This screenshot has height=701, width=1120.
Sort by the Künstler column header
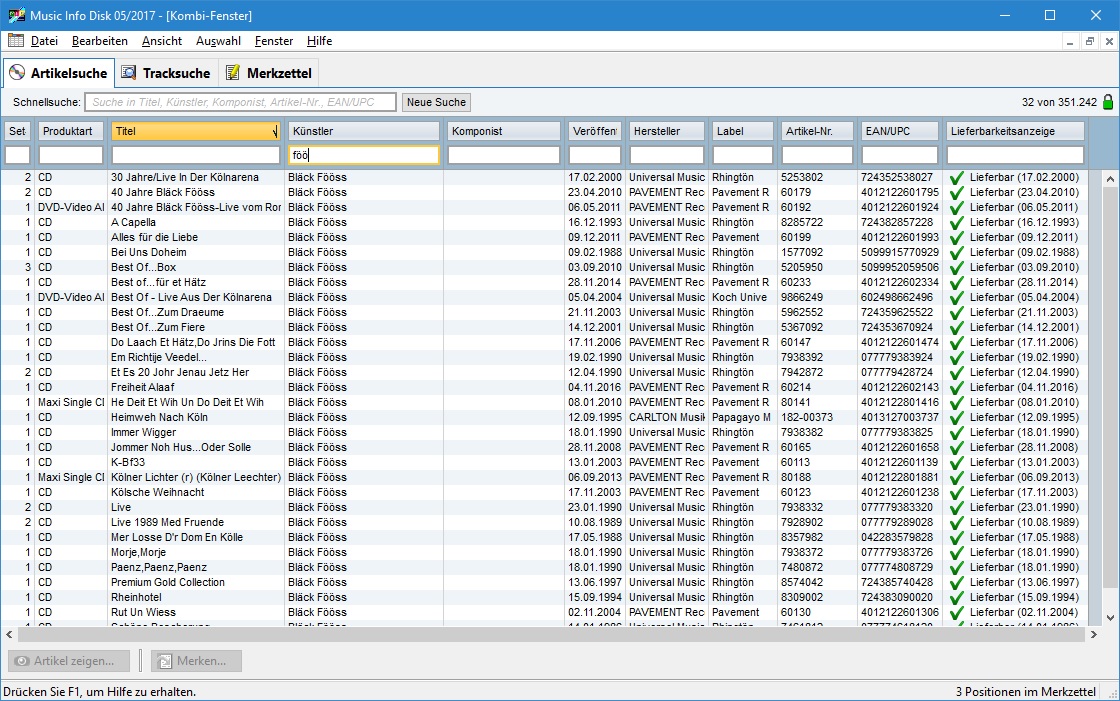pyautogui.click(x=364, y=131)
